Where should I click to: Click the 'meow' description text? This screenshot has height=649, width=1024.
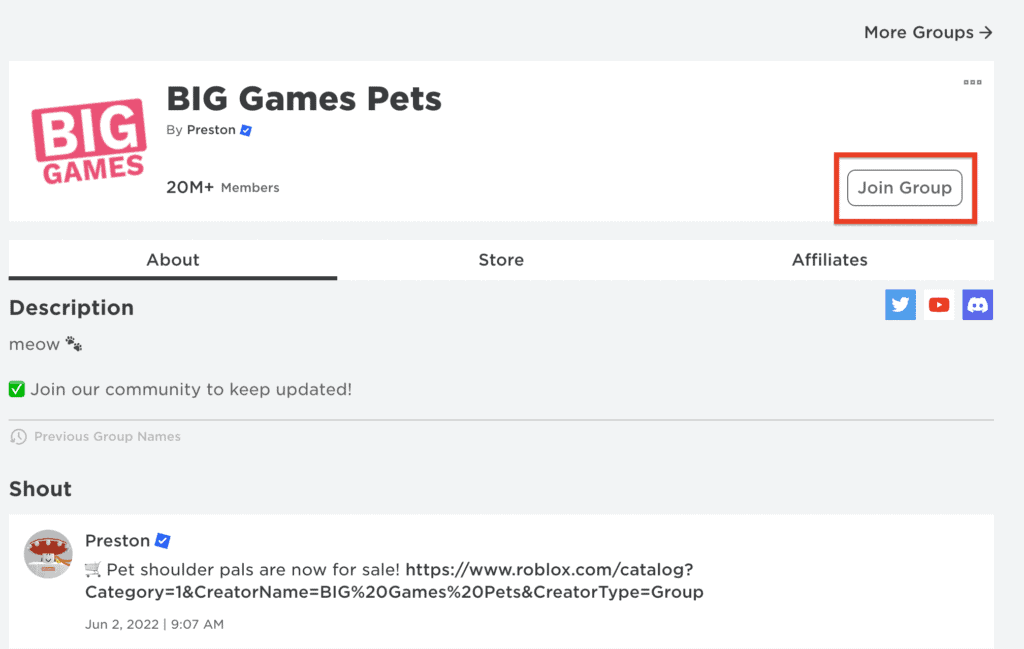(x=34, y=344)
